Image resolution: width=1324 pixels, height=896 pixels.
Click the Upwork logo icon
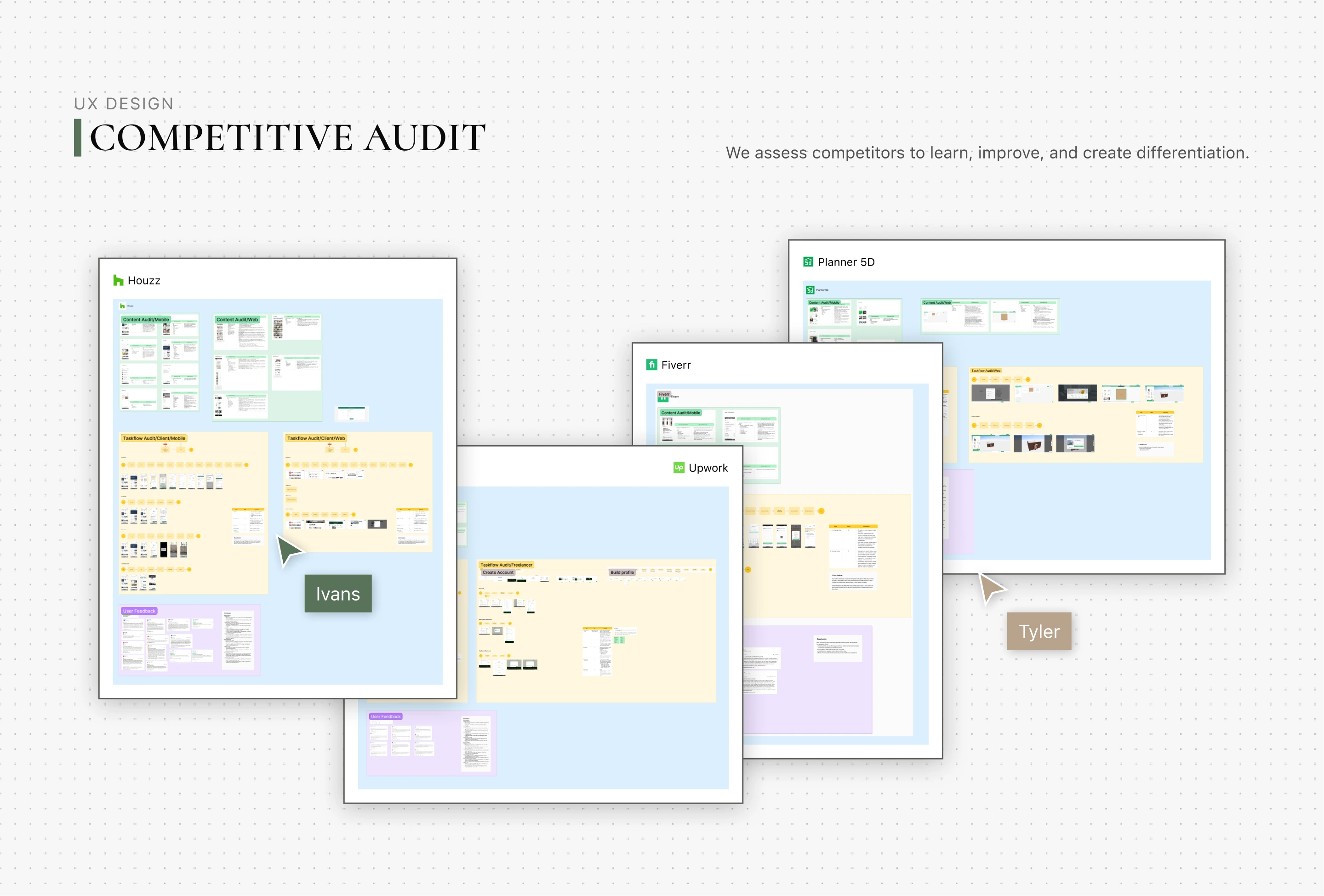[x=679, y=468]
